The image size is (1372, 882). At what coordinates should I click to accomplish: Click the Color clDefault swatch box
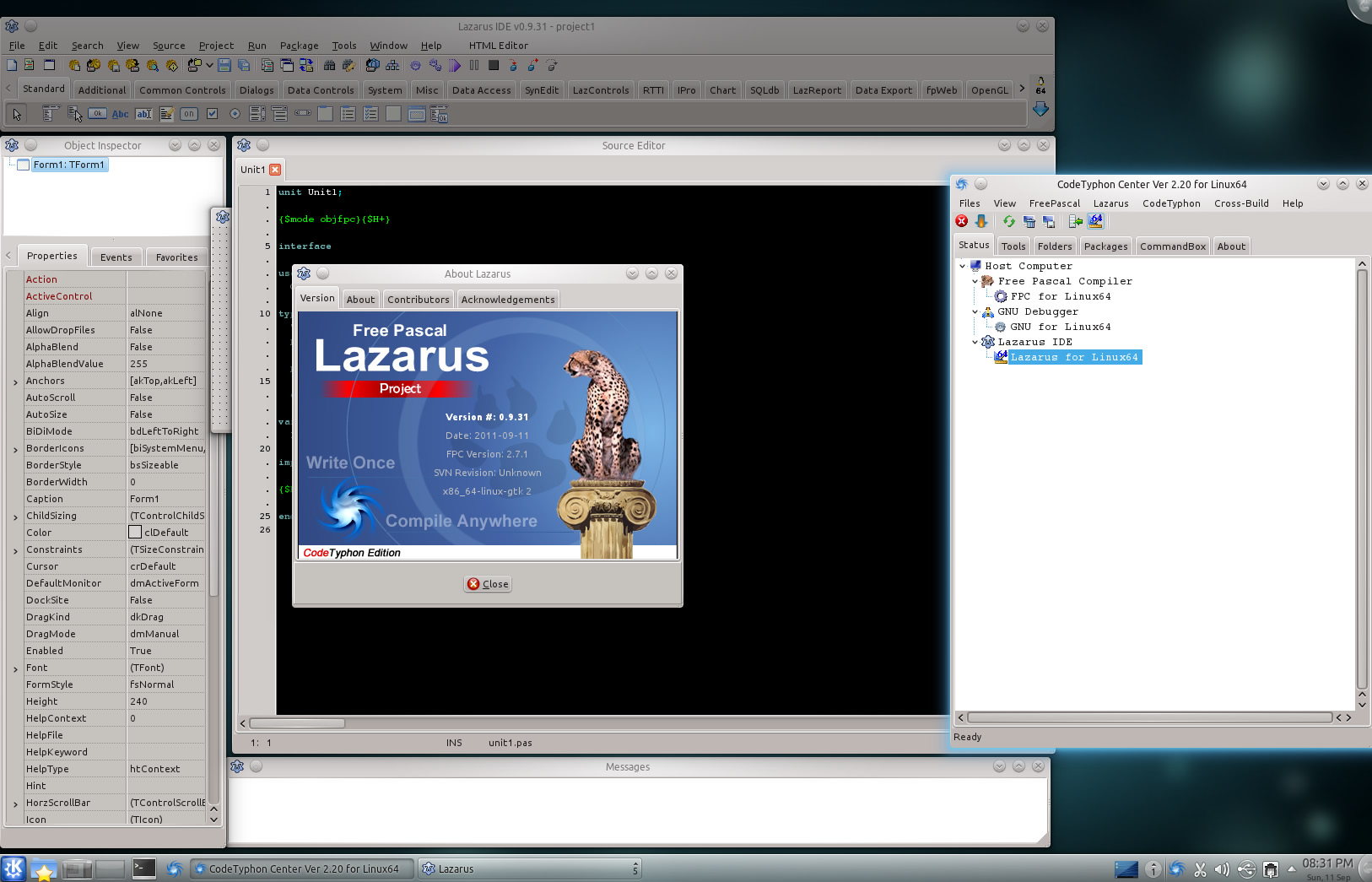(135, 533)
